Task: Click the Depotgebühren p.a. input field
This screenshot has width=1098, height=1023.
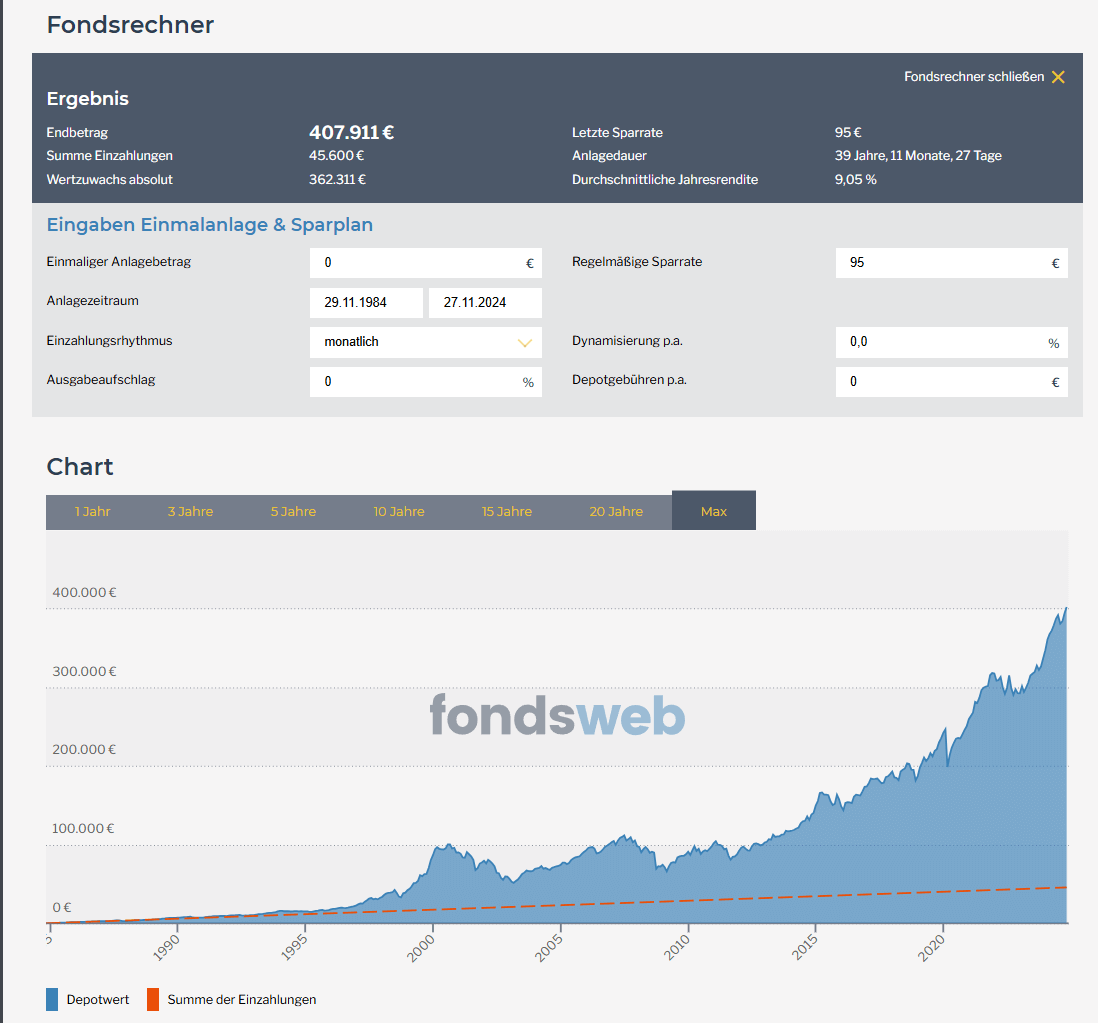Action: point(940,382)
